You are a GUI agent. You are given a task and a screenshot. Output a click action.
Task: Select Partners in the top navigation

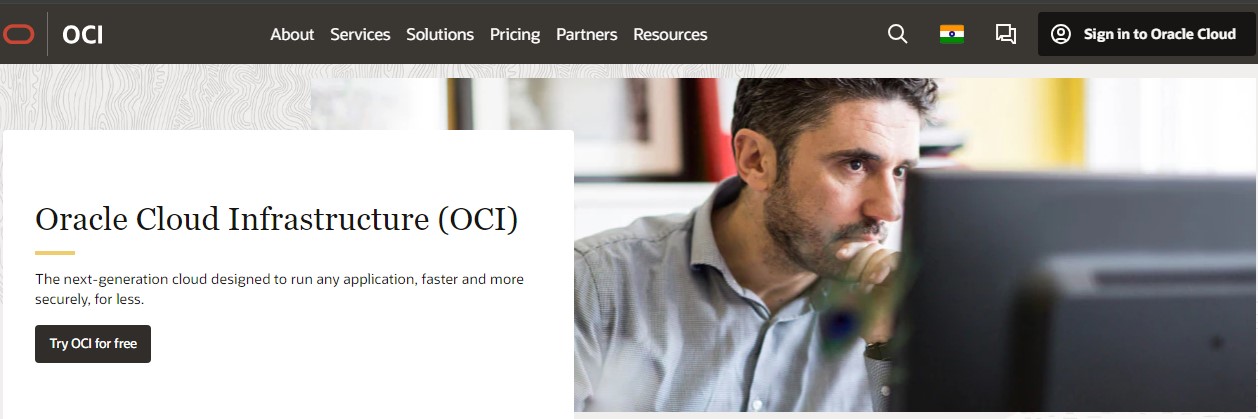(x=587, y=34)
